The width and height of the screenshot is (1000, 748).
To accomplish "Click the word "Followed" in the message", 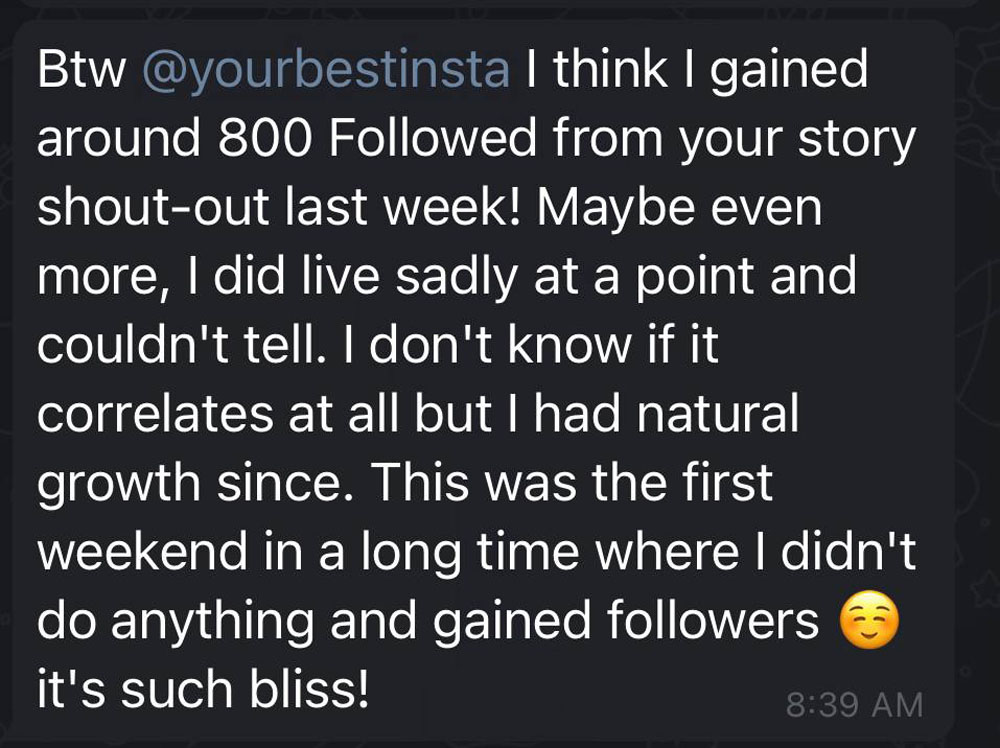I will (432, 138).
